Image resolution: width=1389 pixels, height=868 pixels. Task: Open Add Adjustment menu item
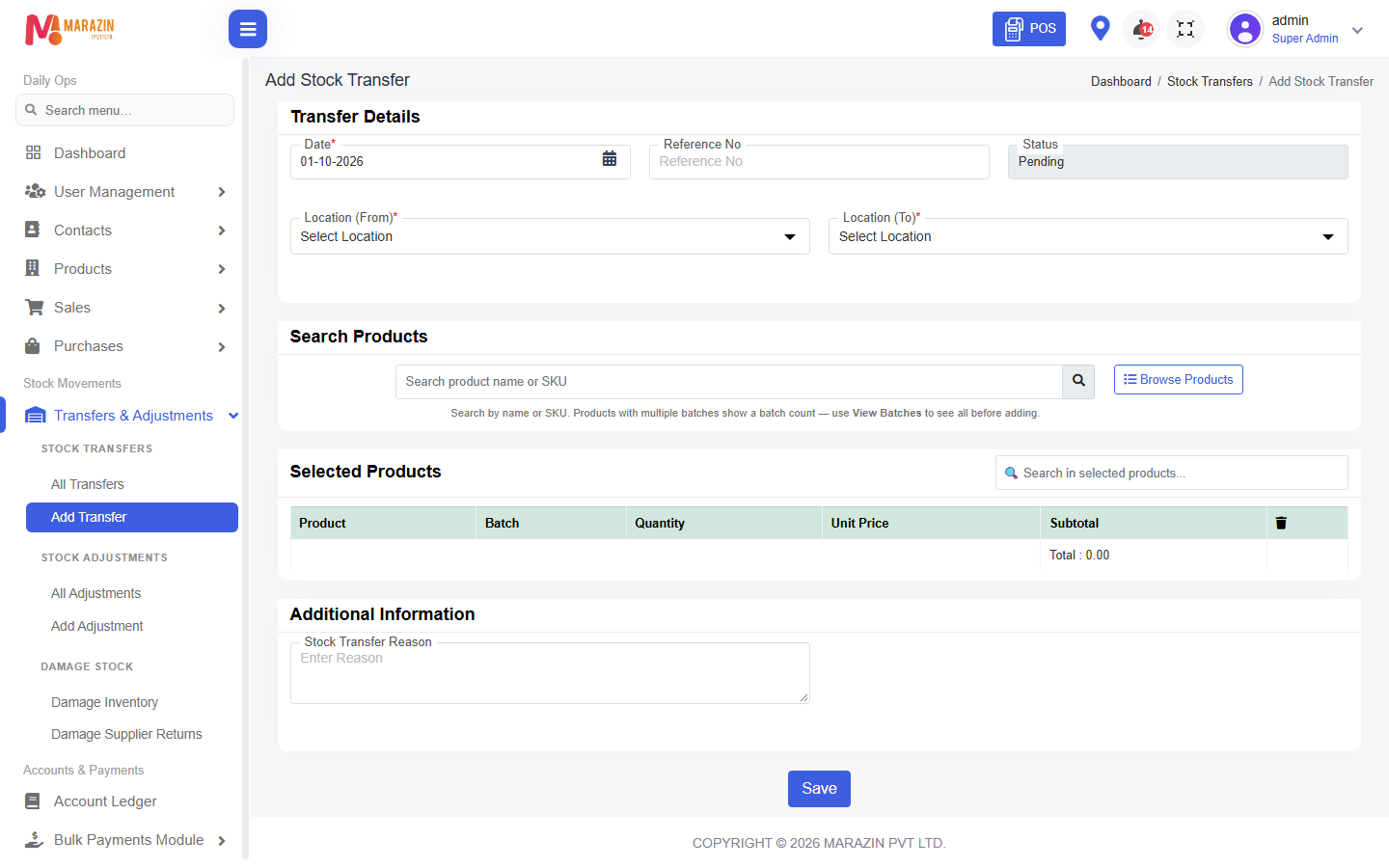97,626
